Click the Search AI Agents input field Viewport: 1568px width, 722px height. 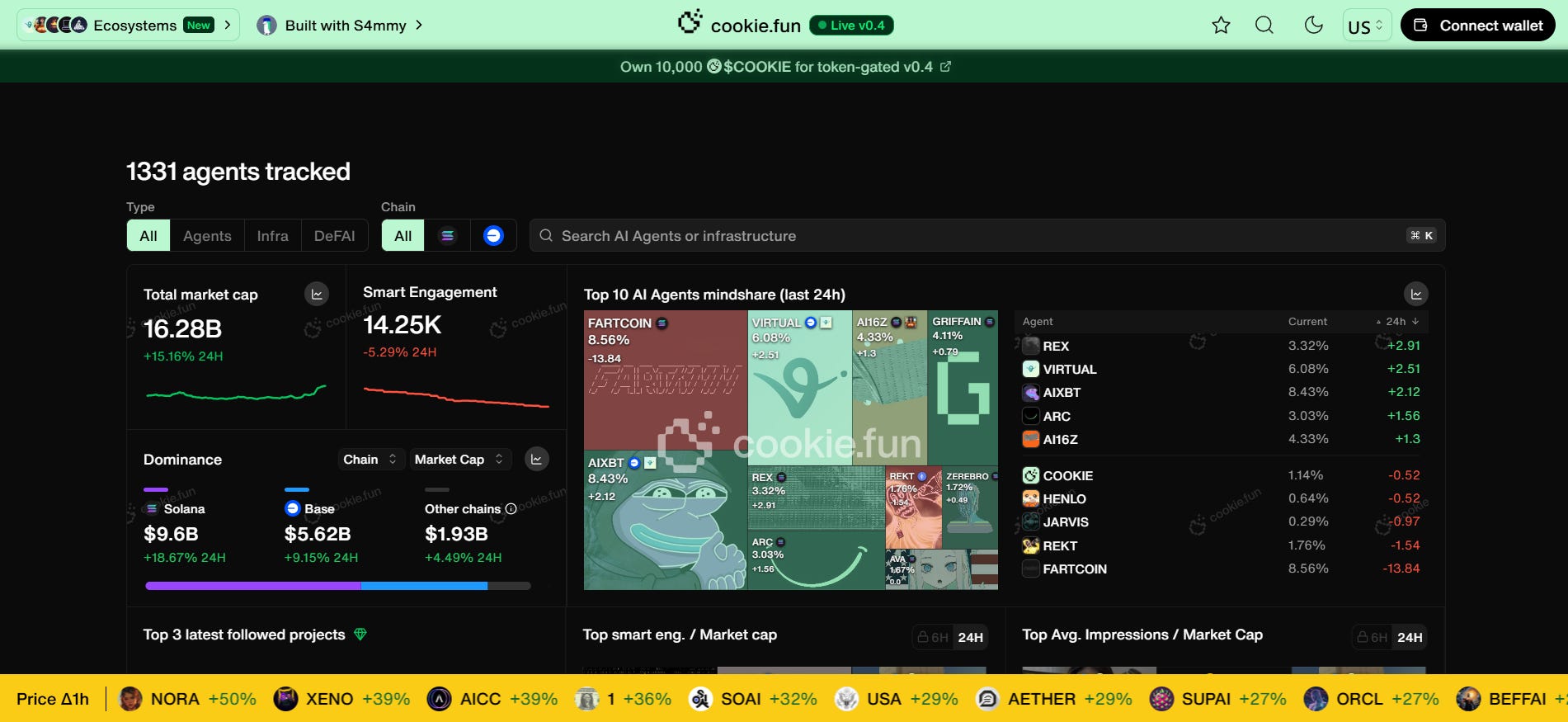click(x=987, y=236)
